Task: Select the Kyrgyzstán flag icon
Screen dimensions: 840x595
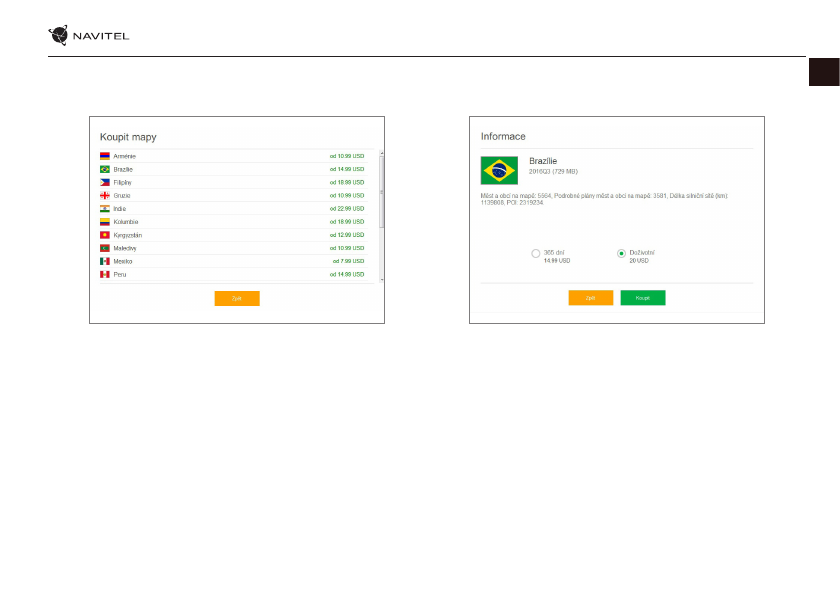Action: pos(104,234)
